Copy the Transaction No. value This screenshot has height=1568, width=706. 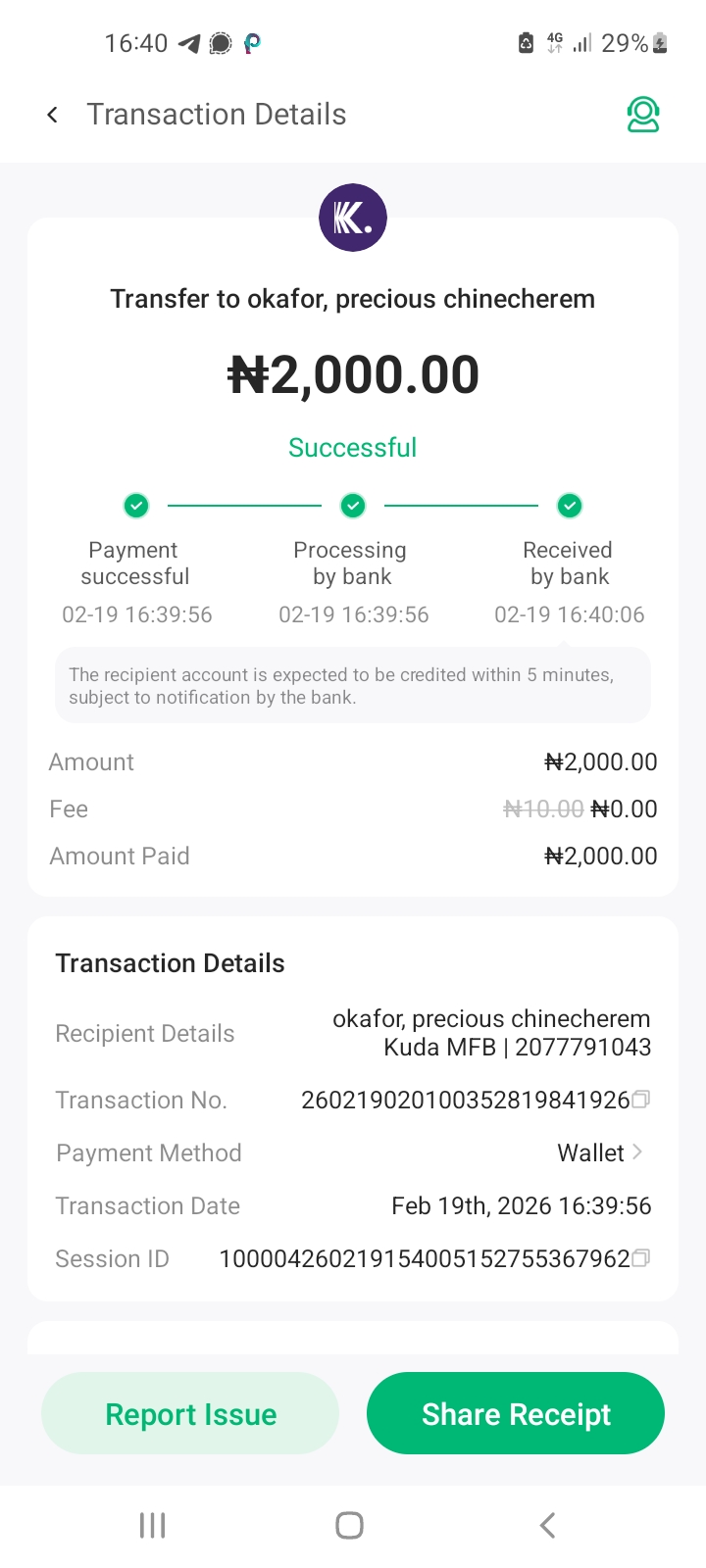click(641, 1100)
